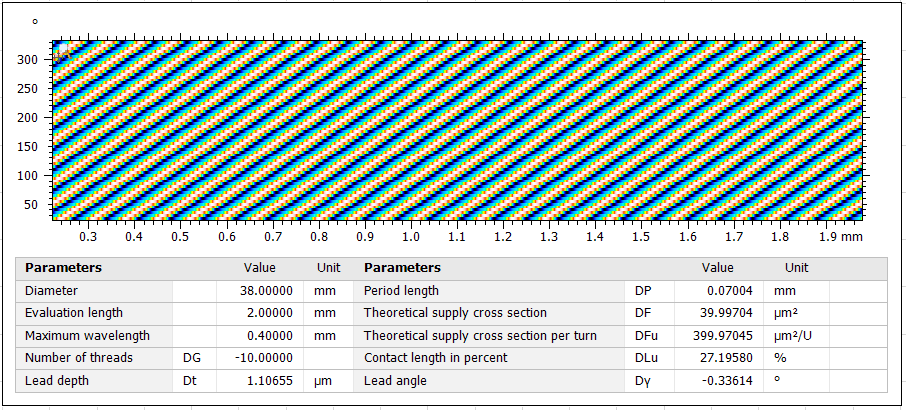The height and width of the screenshot is (410, 906).
Task: Click the Theoretical supply cross section per turn label
Action: [x=480, y=335]
